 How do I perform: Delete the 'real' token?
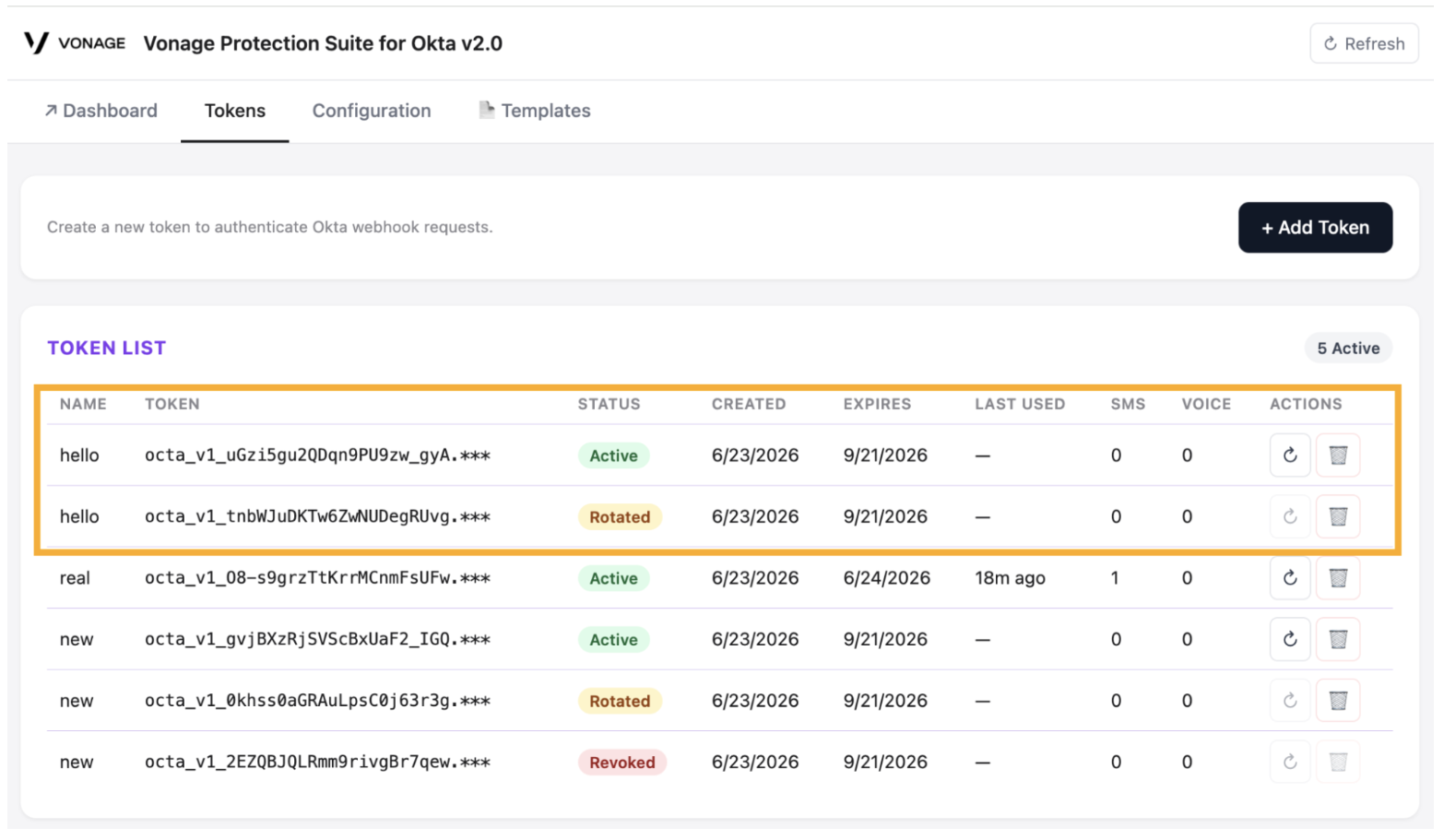tap(1337, 578)
